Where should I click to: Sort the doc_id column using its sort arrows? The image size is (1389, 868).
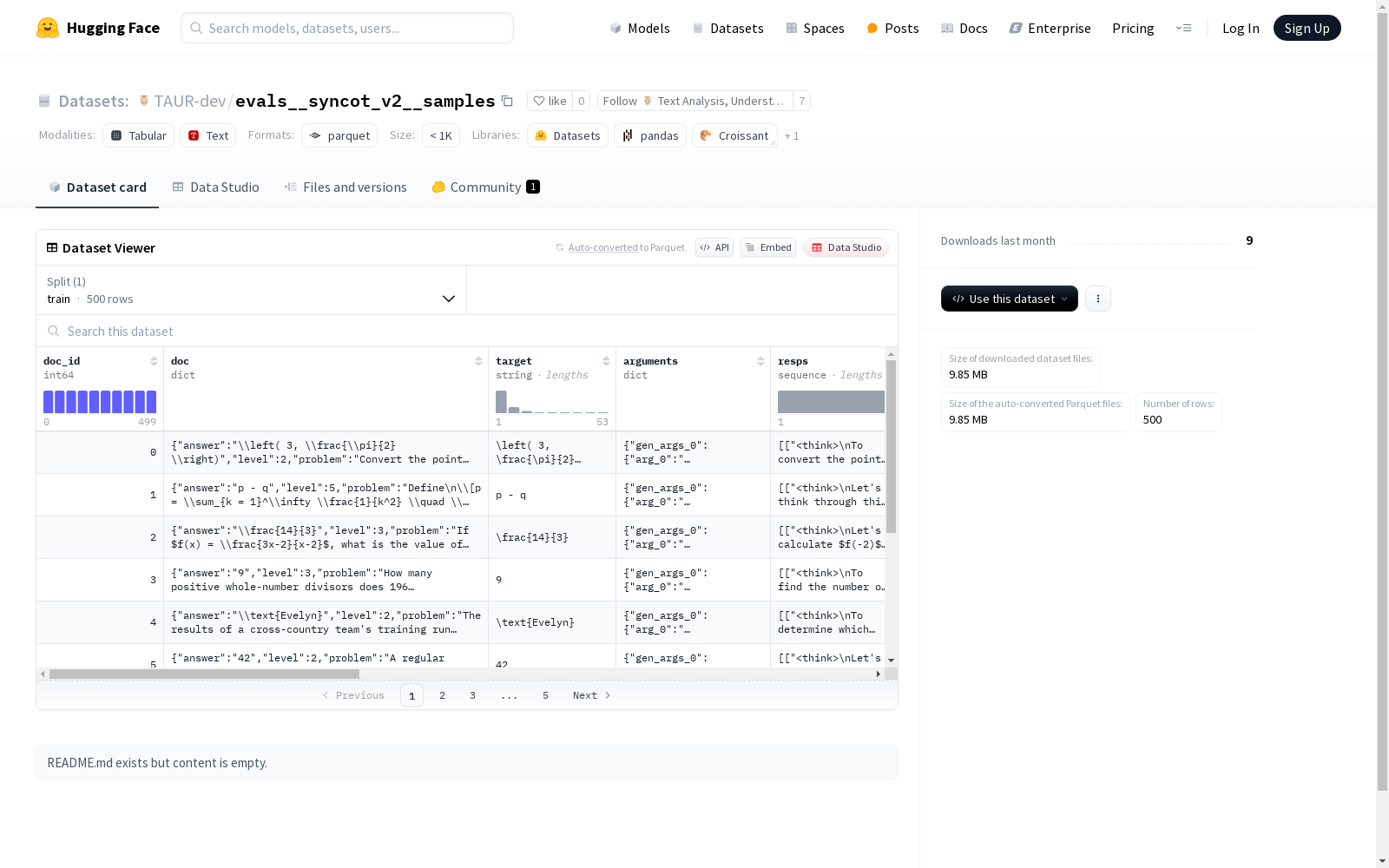pos(154,361)
